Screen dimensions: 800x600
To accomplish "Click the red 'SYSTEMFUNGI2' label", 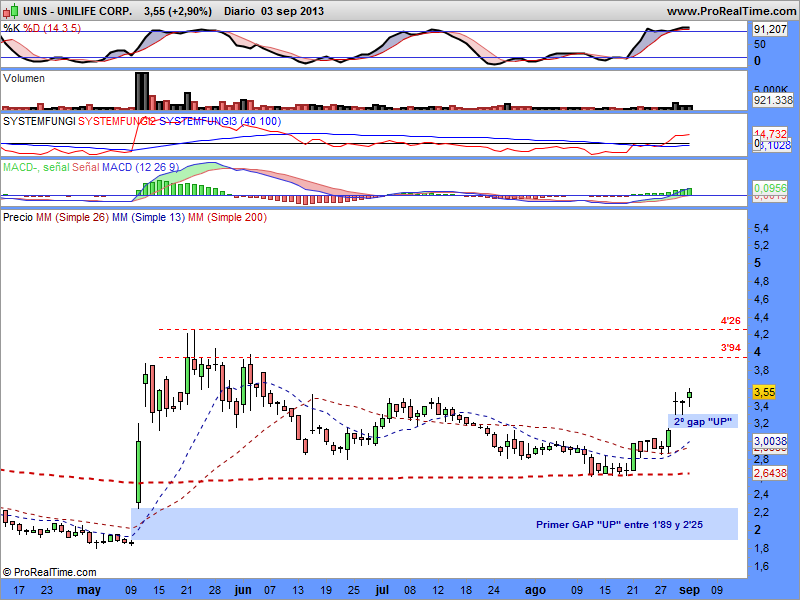I will (117, 121).
